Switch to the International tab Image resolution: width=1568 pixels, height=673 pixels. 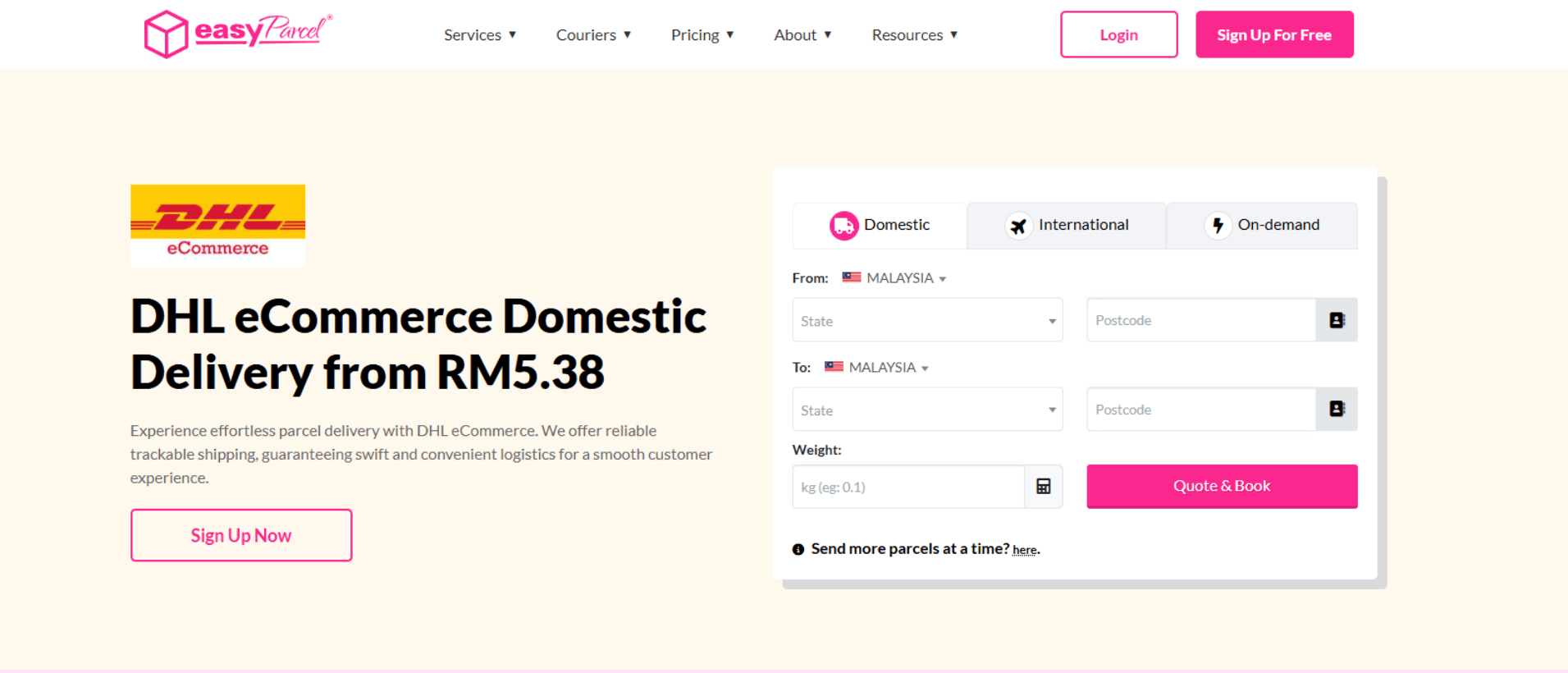(x=1067, y=225)
